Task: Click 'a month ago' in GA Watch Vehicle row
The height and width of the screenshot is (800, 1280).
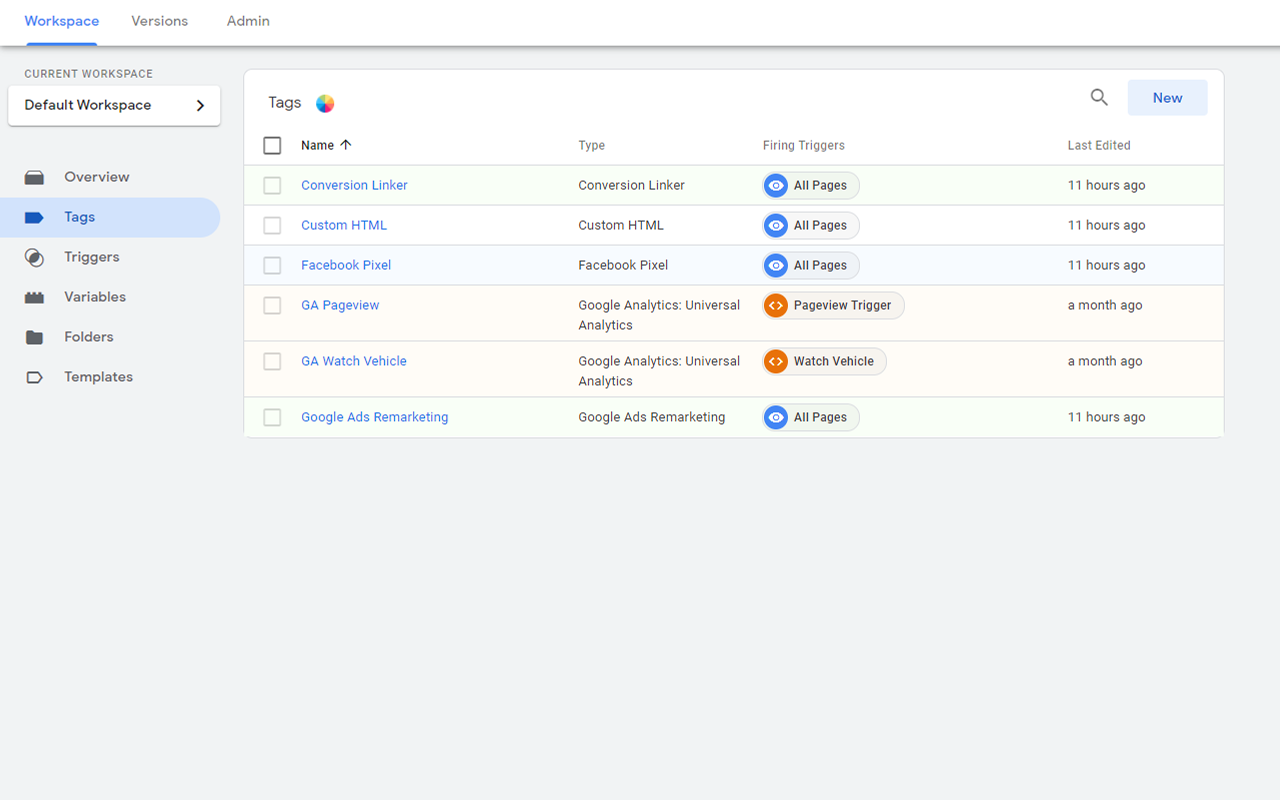Action: point(1105,361)
